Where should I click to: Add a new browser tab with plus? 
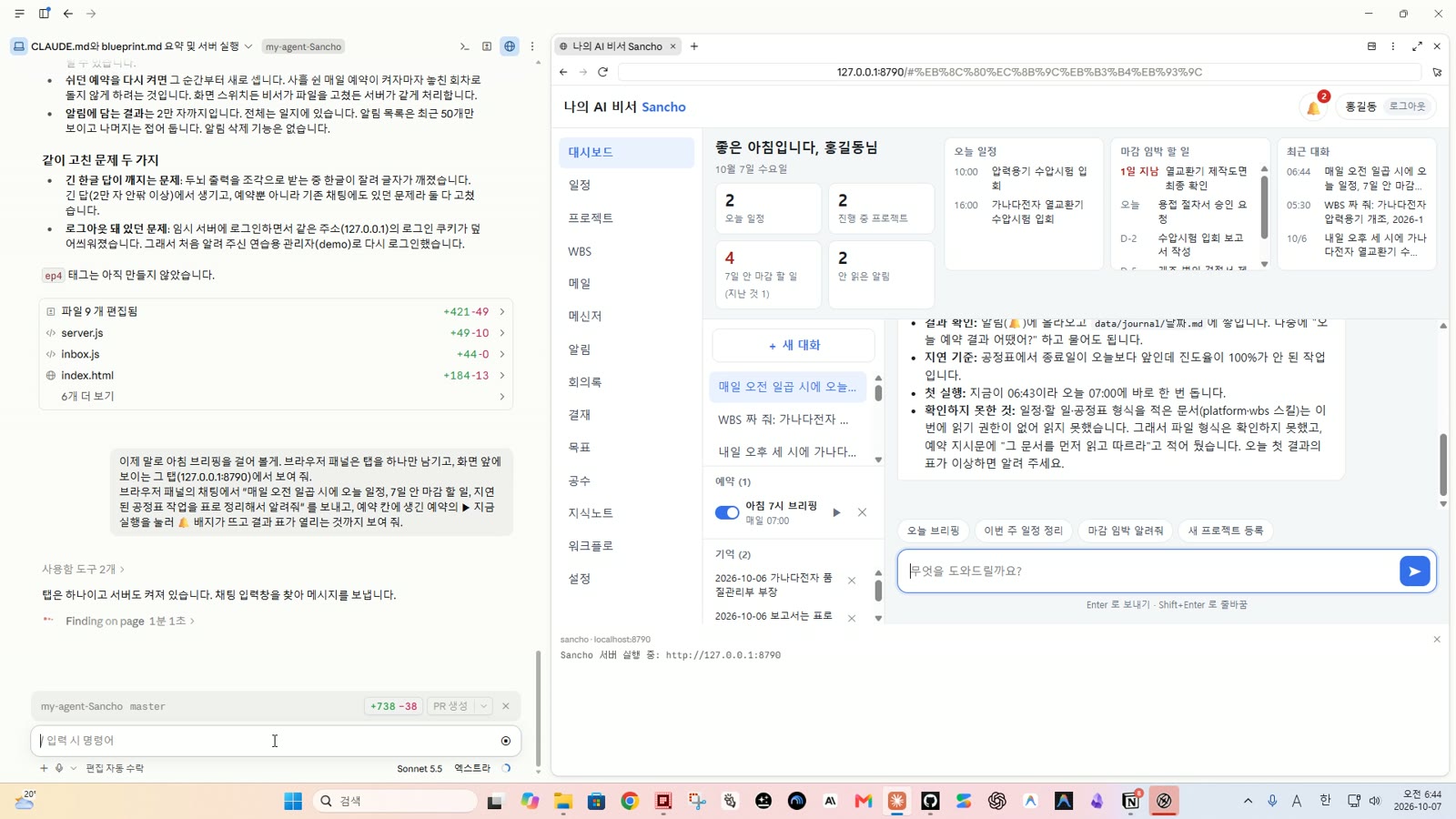694,46
